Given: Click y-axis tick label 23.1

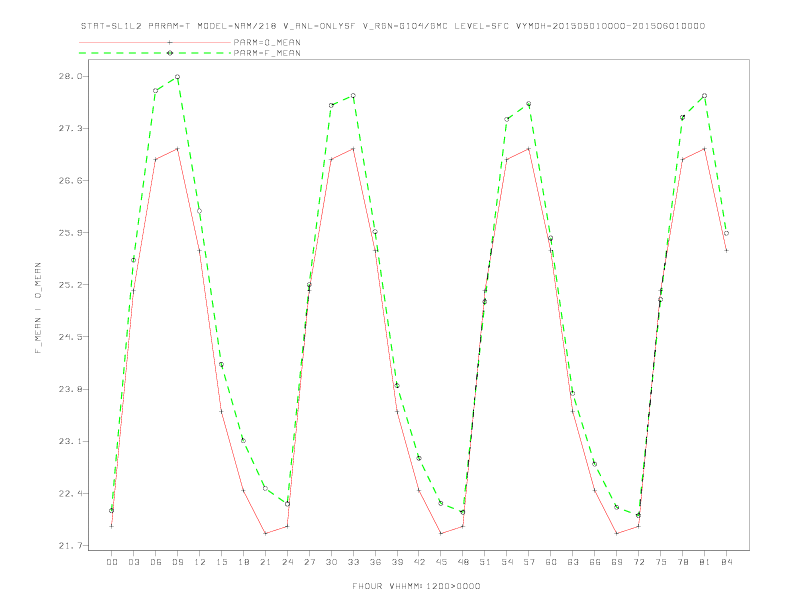Looking at the screenshot, I should point(70,441).
